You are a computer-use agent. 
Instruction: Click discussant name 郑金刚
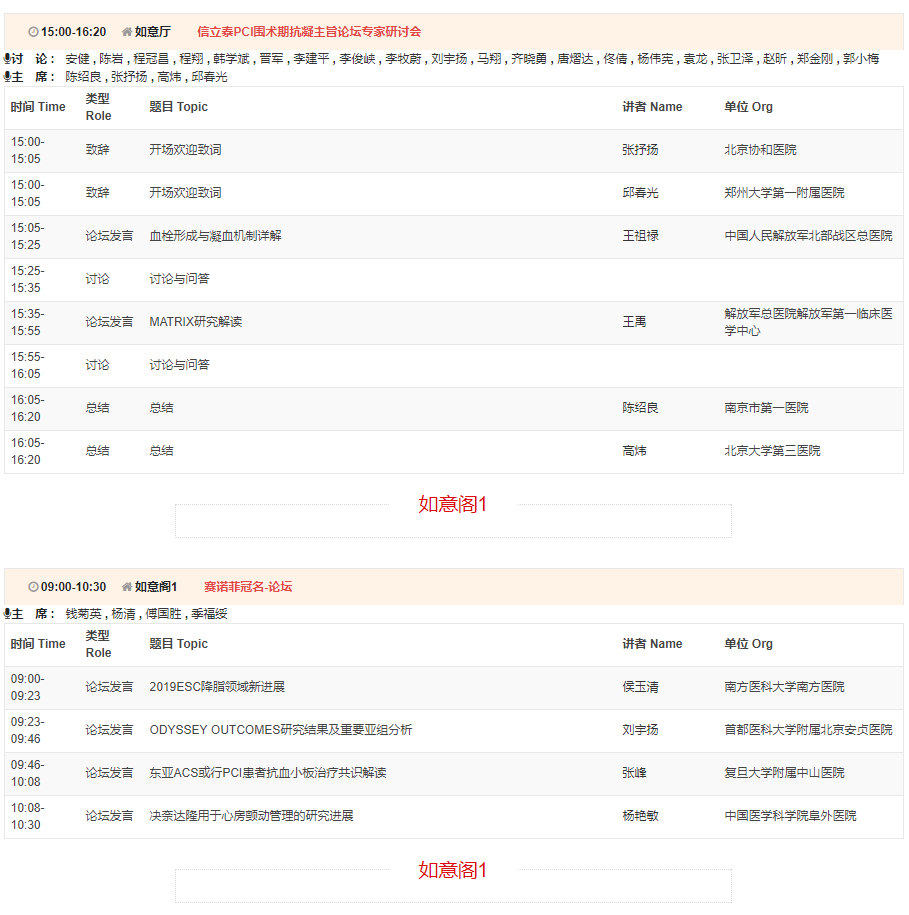coord(815,58)
